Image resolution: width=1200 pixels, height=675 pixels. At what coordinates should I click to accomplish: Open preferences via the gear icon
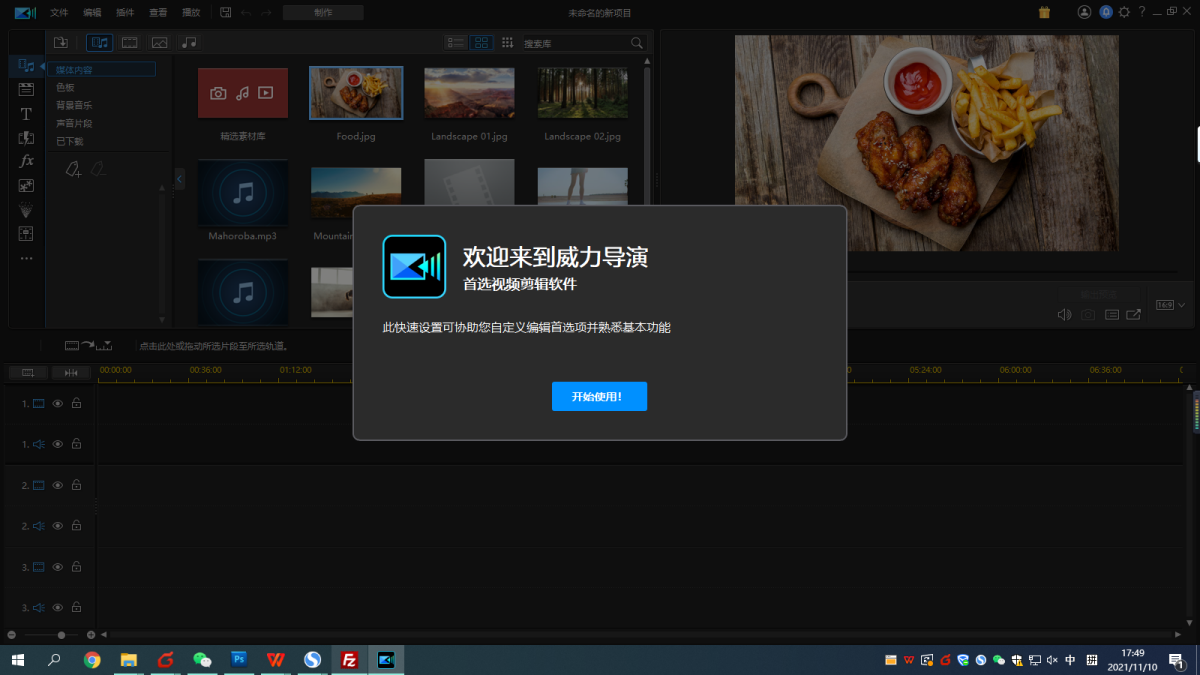tap(1124, 12)
